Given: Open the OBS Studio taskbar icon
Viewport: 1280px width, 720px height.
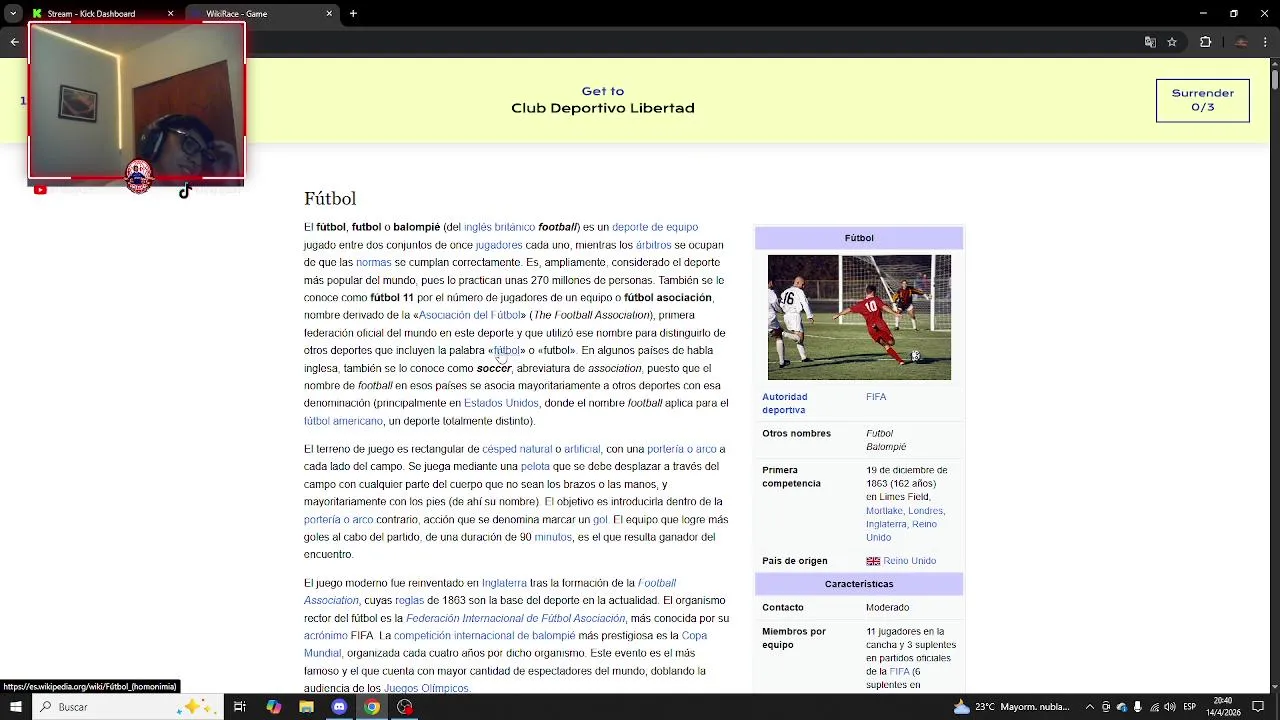Looking at the screenshot, I should (x=405, y=707).
